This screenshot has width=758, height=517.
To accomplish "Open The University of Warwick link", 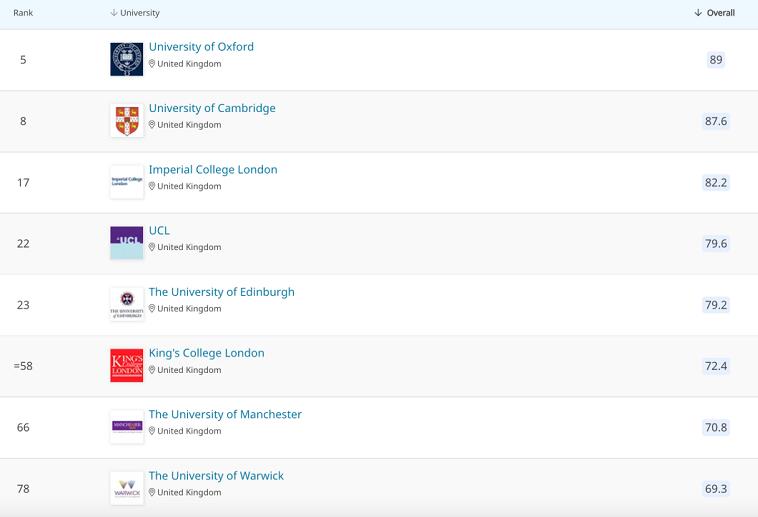I will point(216,476).
